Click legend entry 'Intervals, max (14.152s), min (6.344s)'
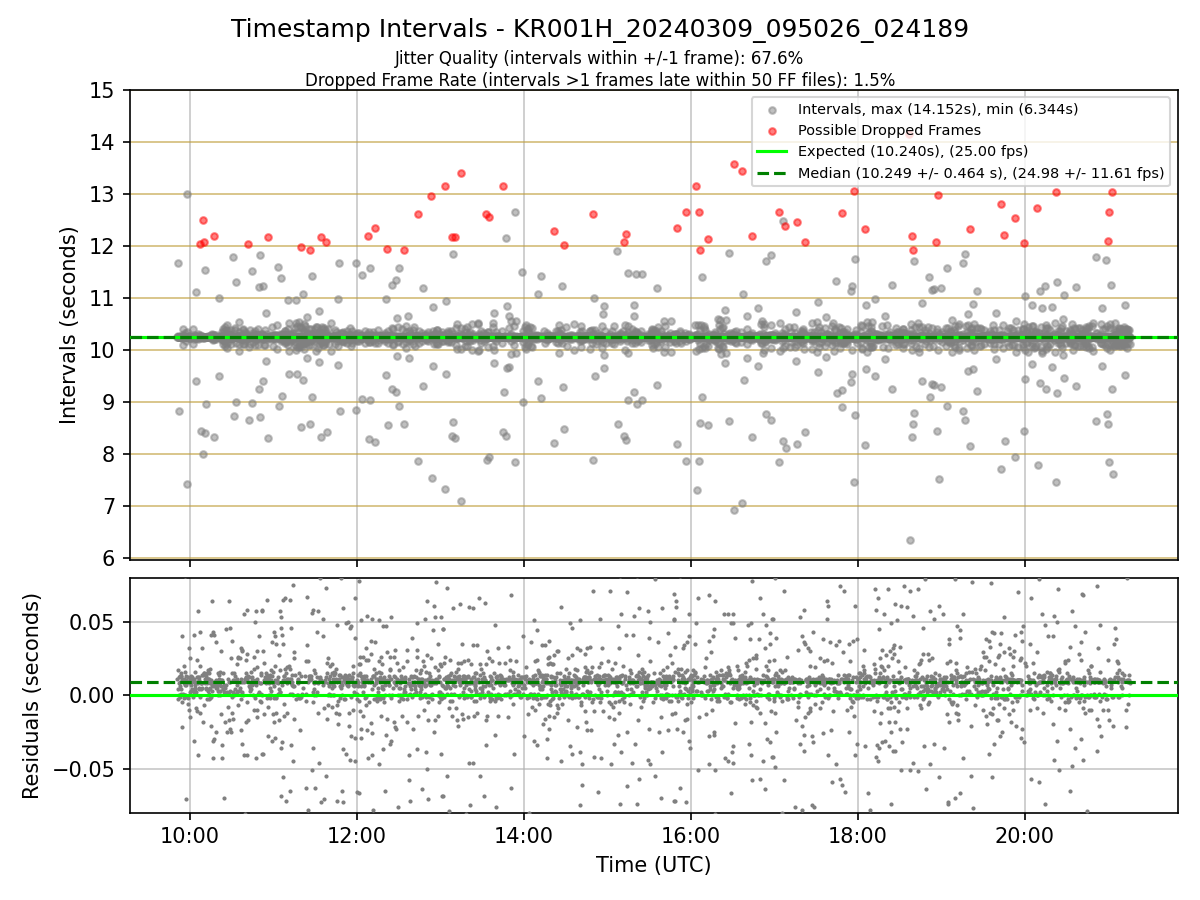Screen dimensions: 1200x900 [x=938, y=109]
